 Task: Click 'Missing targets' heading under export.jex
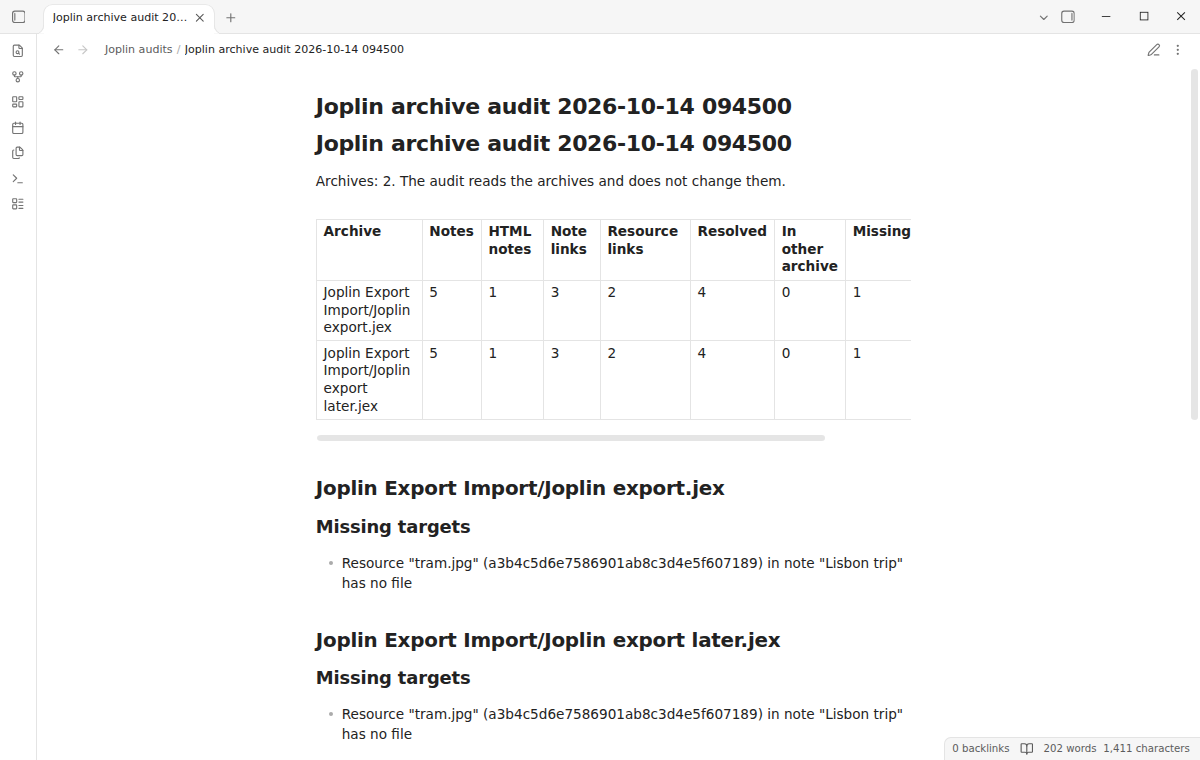393,527
